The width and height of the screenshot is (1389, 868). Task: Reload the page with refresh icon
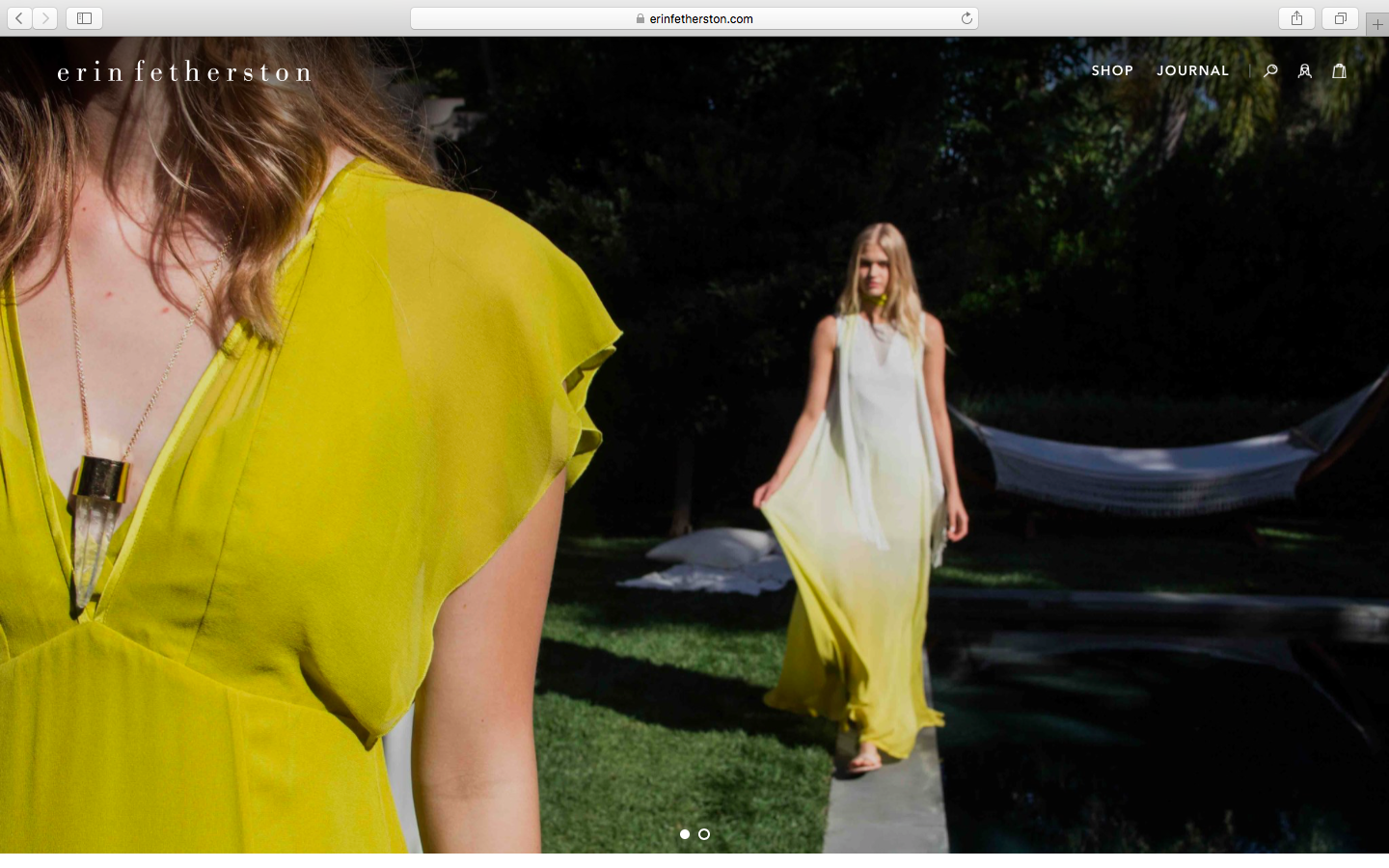[966, 18]
